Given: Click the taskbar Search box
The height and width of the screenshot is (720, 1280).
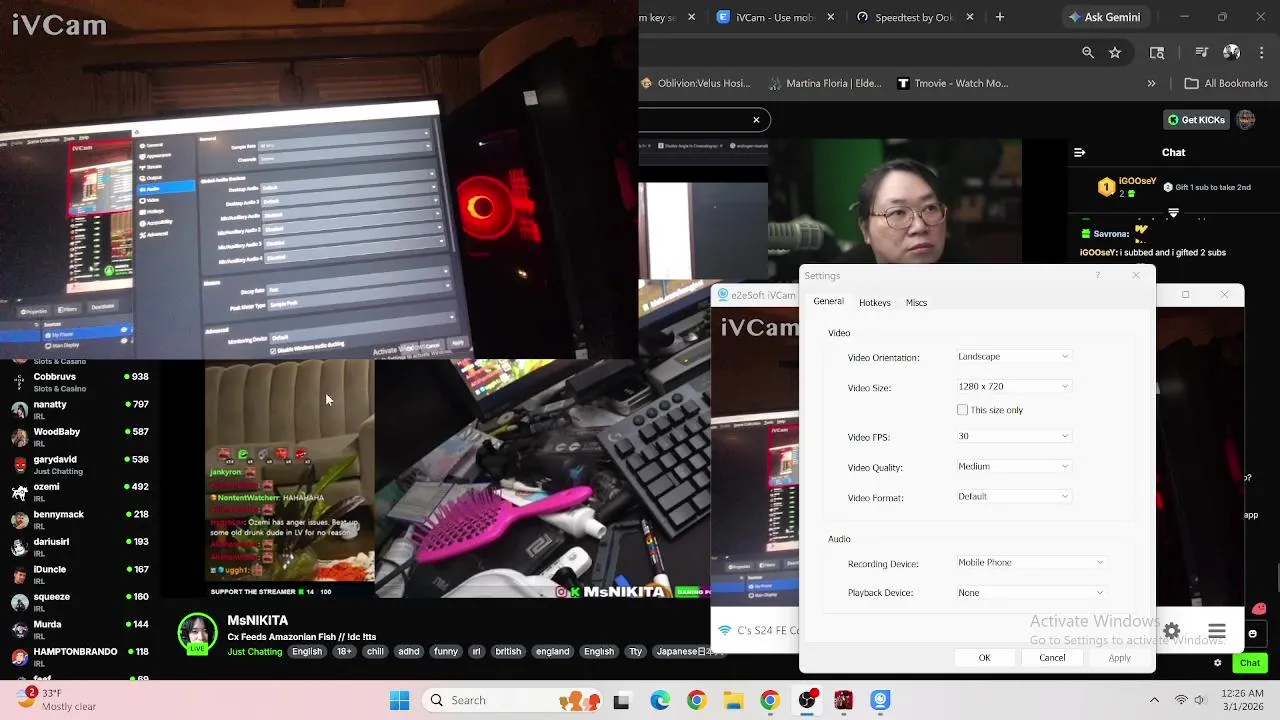Looking at the screenshot, I should tap(514, 700).
